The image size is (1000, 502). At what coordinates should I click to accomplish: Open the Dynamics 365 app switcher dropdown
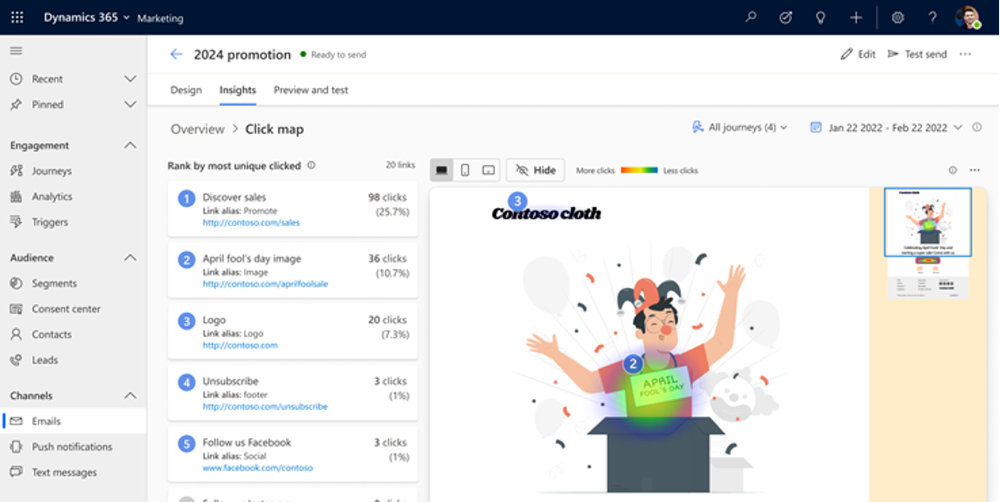coord(87,18)
